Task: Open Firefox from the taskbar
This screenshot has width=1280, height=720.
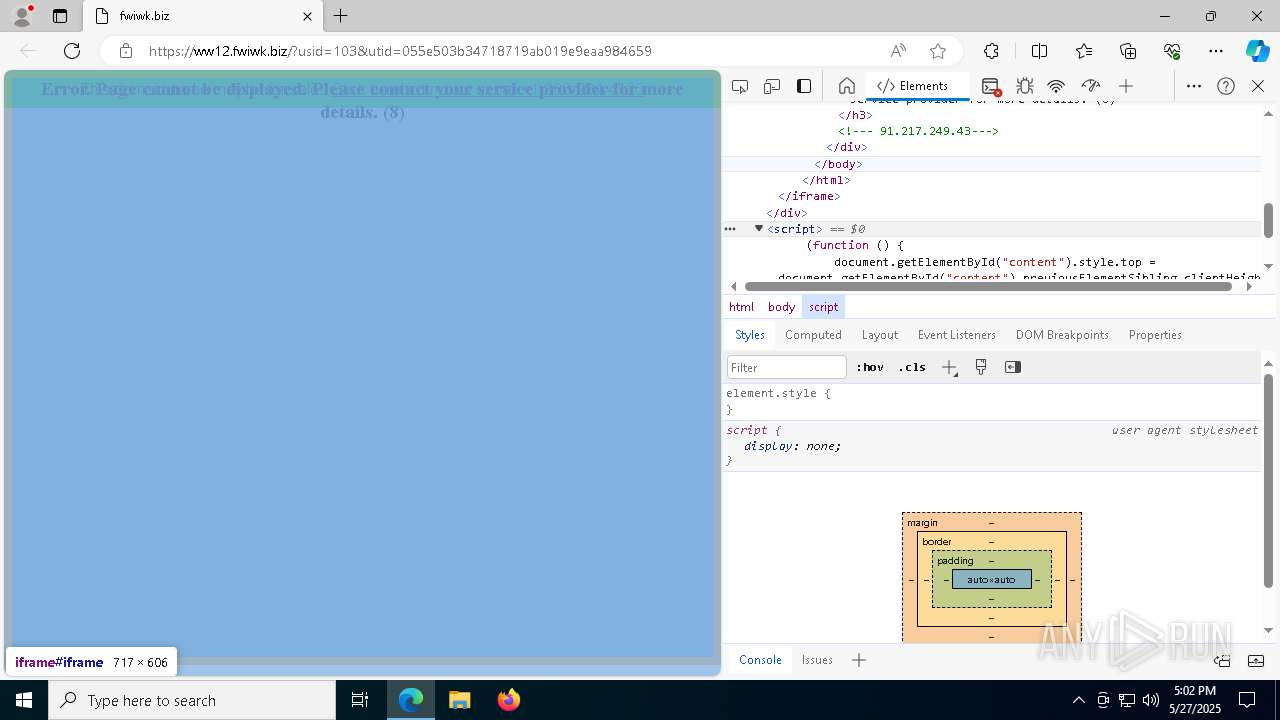Action: coord(508,700)
